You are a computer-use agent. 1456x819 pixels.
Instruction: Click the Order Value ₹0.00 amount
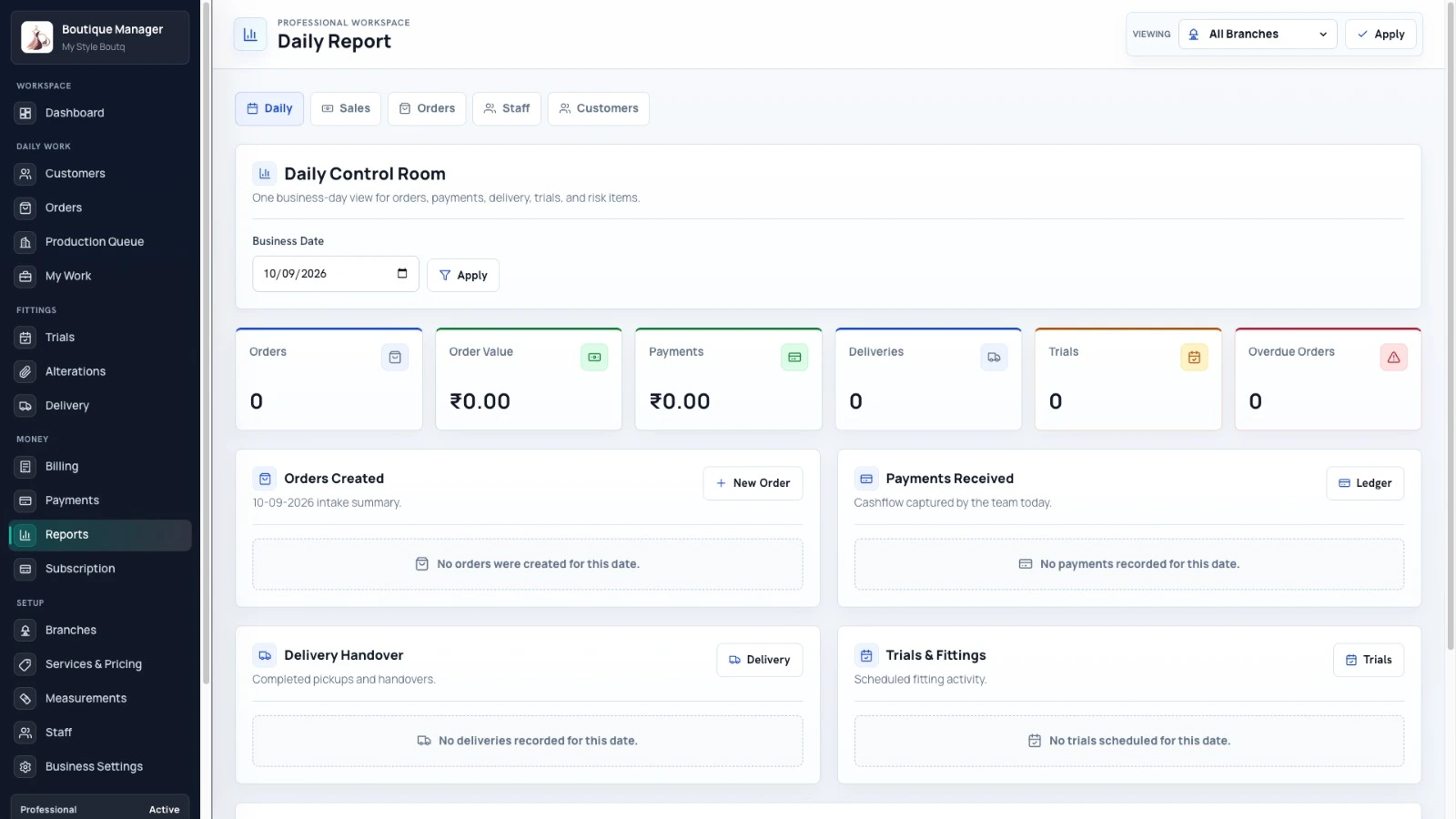pos(480,401)
